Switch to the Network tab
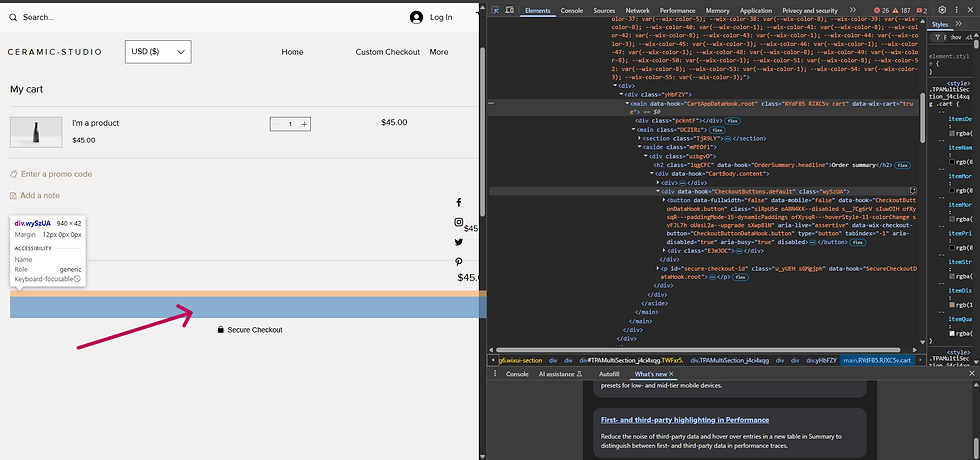Screen dimensions: 980x460 pos(638,11)
